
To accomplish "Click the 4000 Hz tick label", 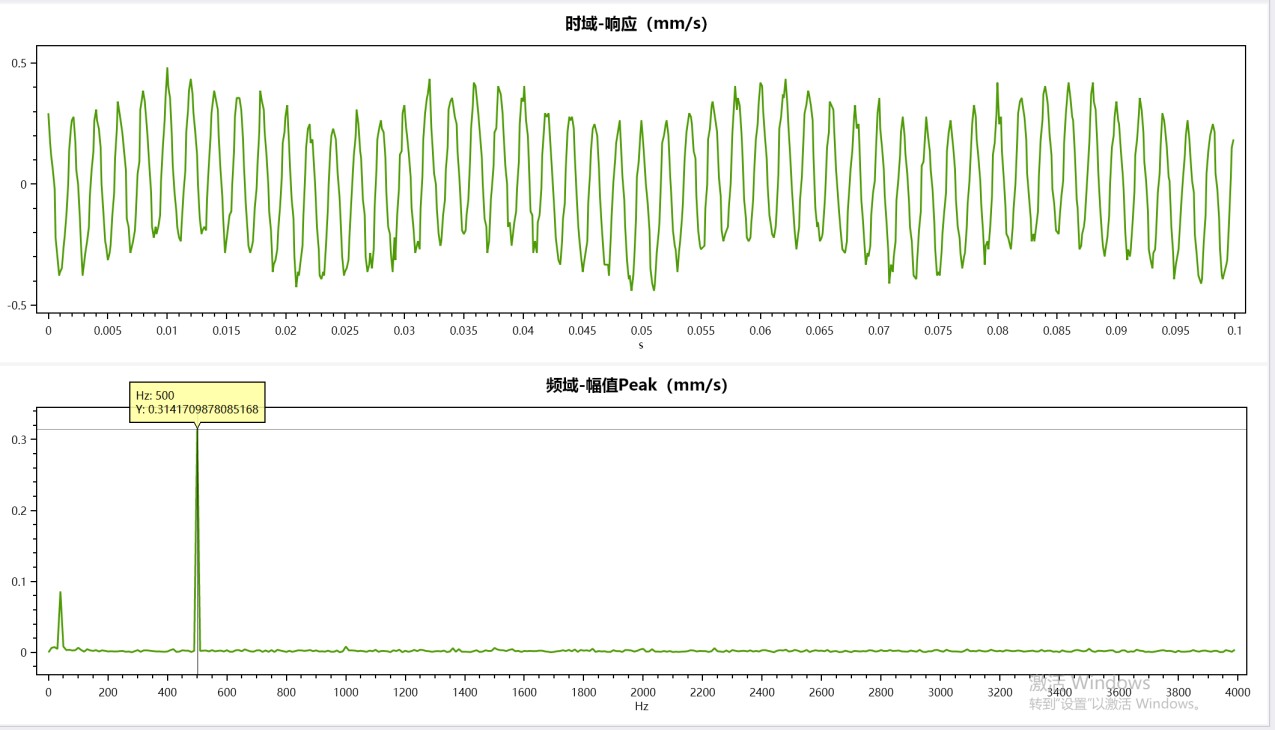I will point(1238,691).
